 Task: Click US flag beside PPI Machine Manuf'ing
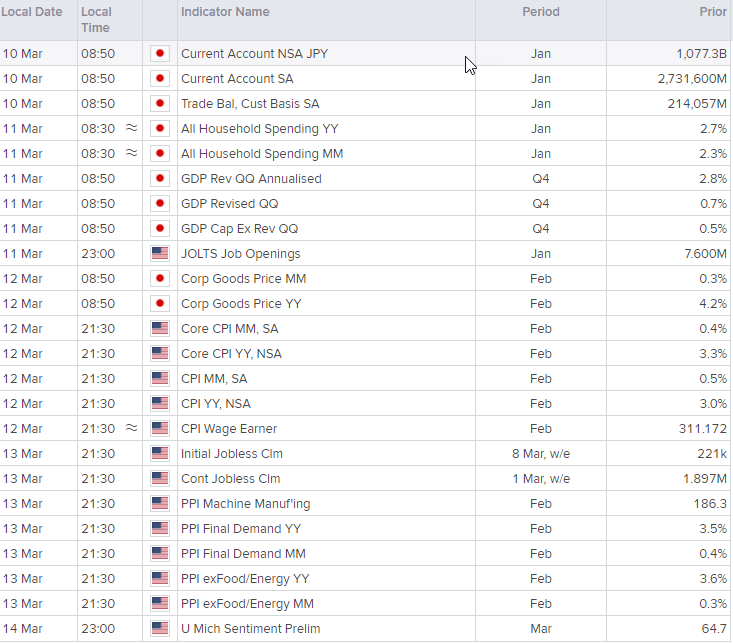160,504
